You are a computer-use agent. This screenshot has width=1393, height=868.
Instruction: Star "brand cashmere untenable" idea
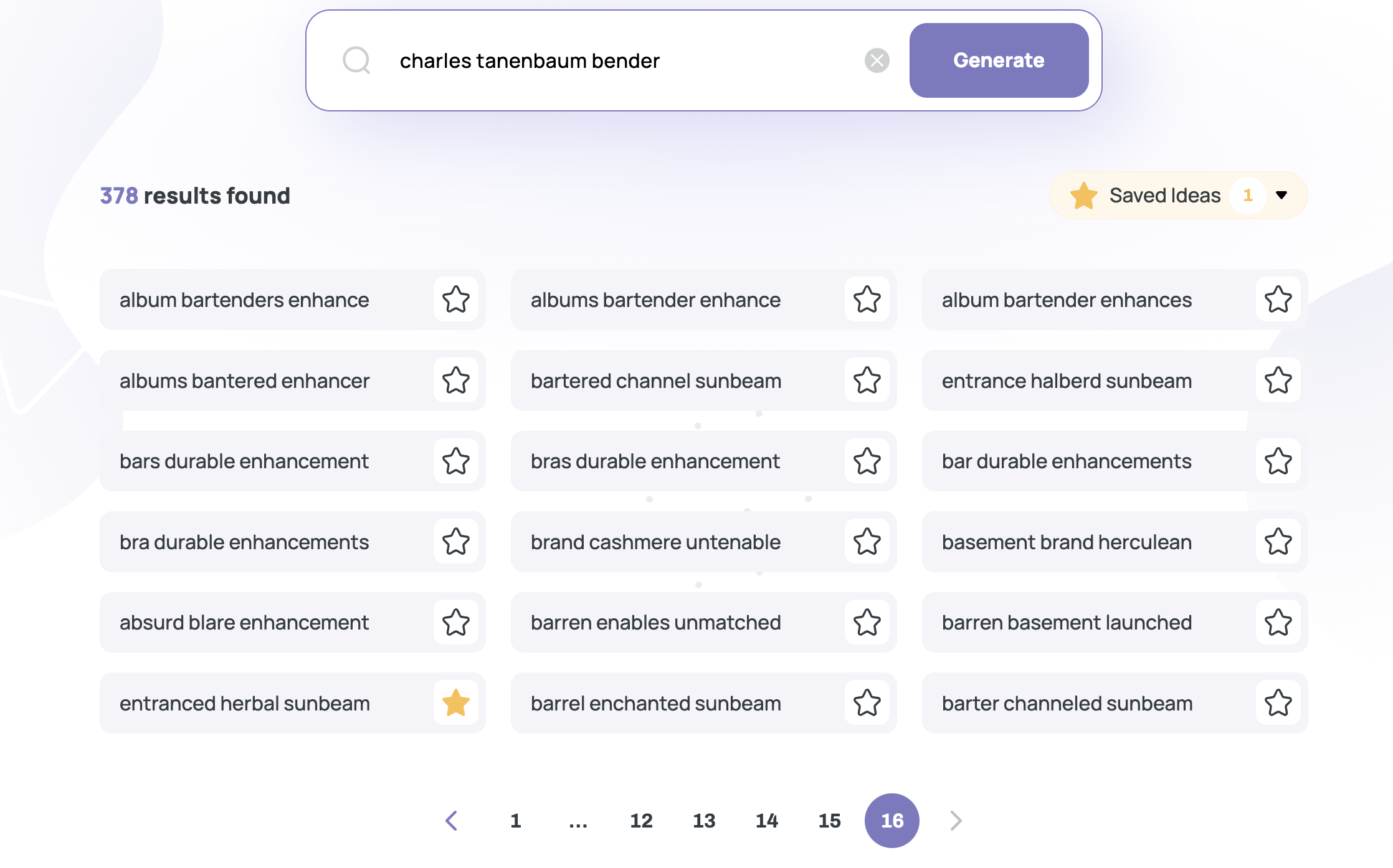[867, 542]
